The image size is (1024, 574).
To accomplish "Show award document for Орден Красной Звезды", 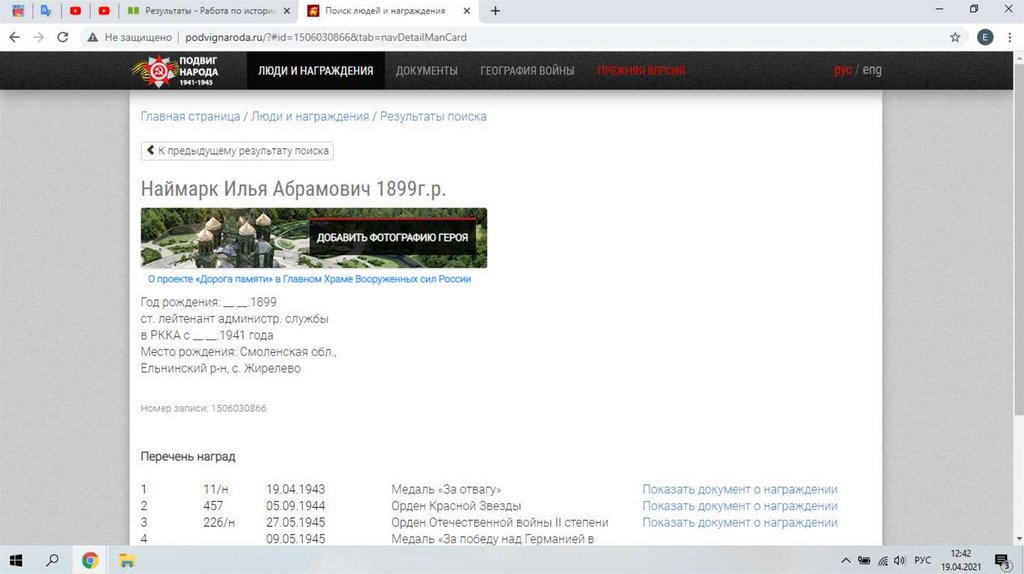I will tap(739, 506).
